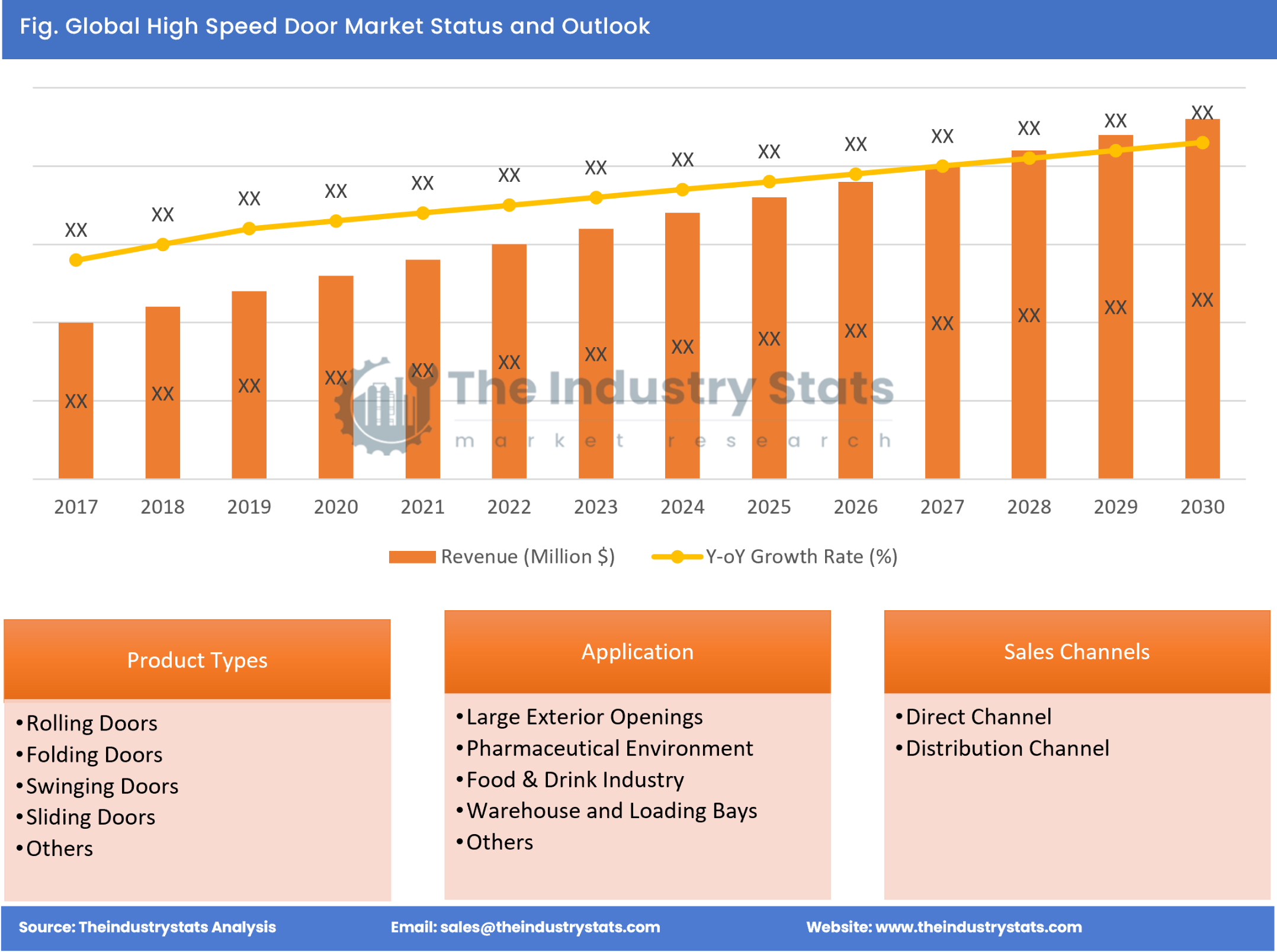Click the 2029 x-axis label
Viewport: 1277px width, 952px height.
pos(1116,507)
